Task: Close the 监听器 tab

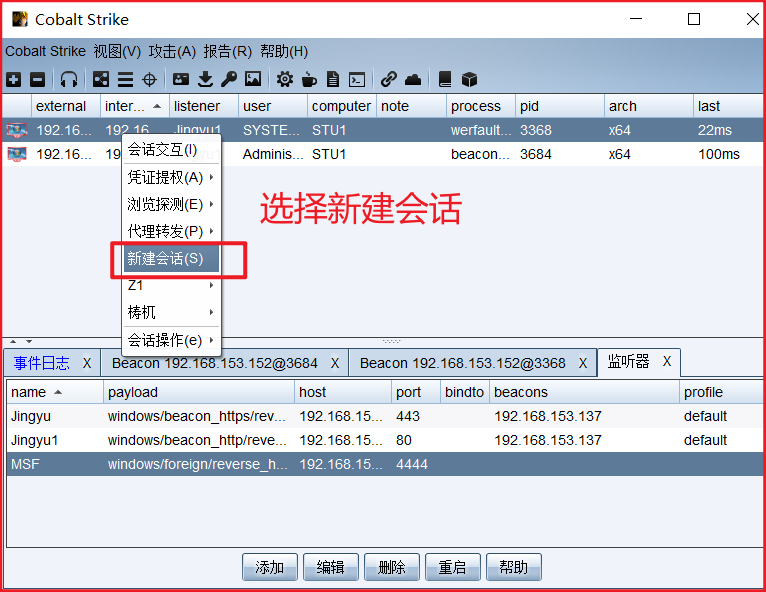Action: [667, 361]
